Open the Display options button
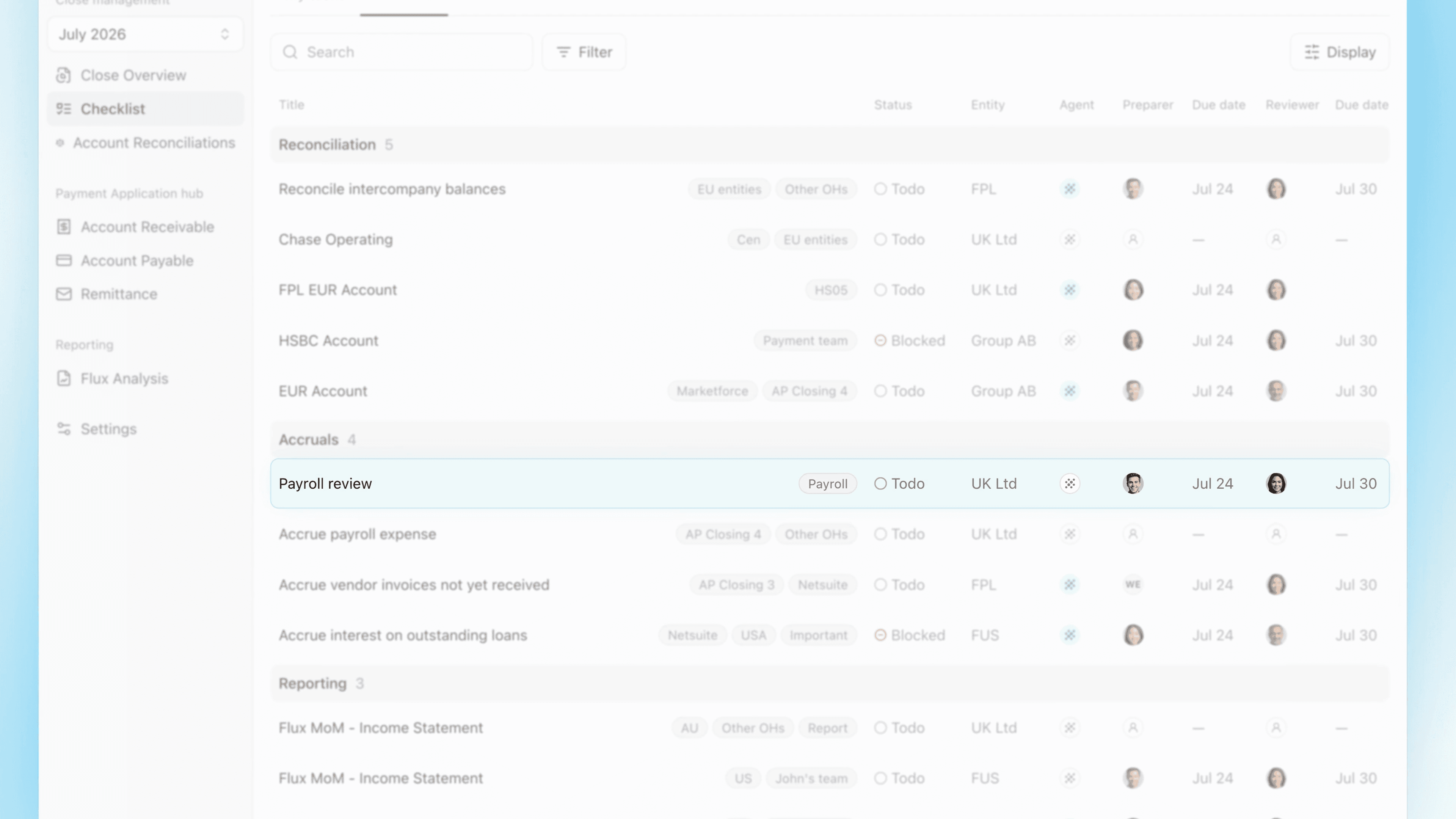Image resolution: width=1456 pixels, height=819 pixels. pyautogui.click(x=1340, y=52)
